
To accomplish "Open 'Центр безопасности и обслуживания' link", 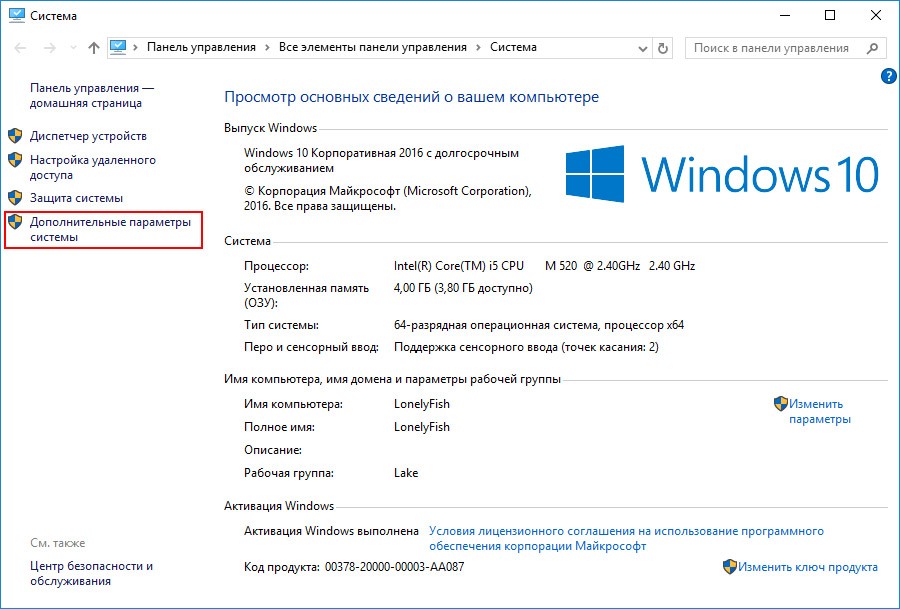I will pyautogui.click(x=91, y=573).
